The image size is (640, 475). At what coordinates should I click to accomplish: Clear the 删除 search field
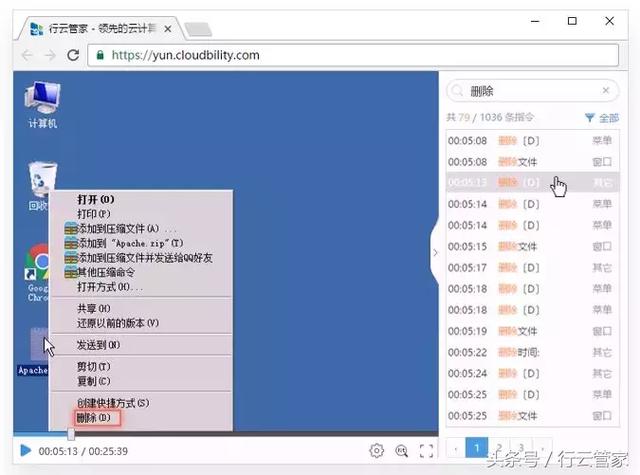pyautogui.click(x=606, y=90)
